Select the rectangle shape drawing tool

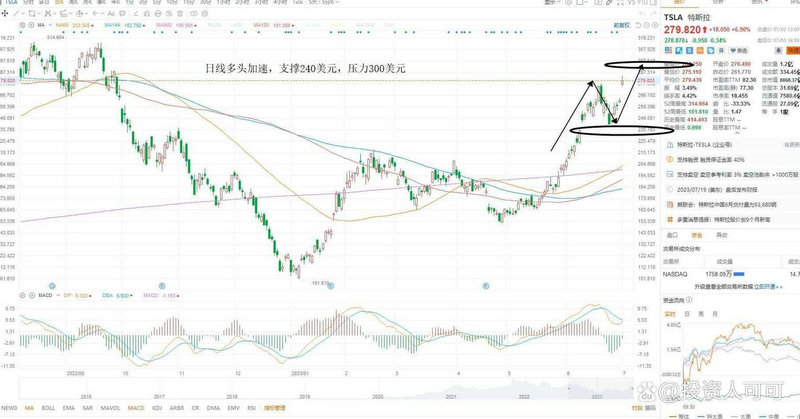32,13
